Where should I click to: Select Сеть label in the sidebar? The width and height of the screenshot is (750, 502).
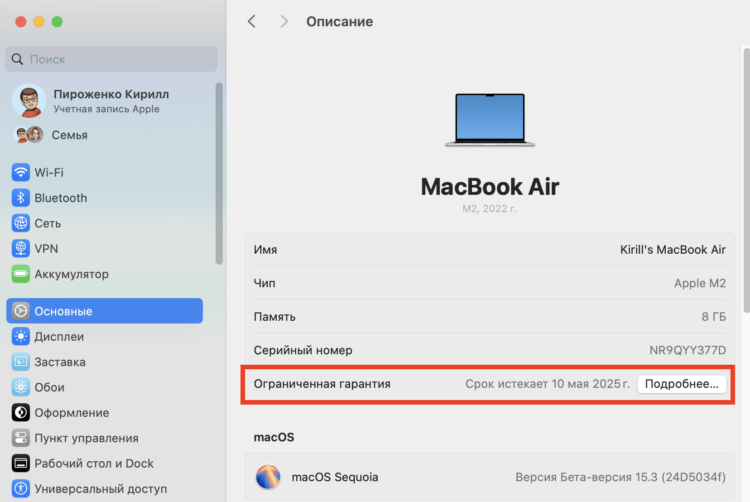(48, 223)
